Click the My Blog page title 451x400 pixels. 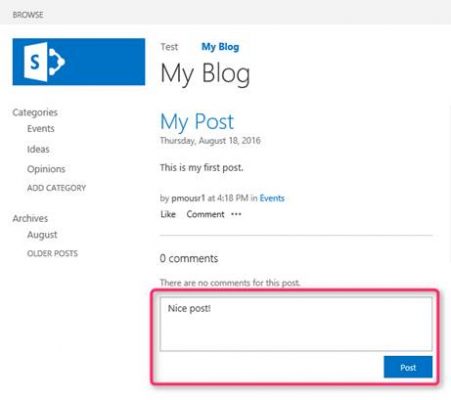205,73
